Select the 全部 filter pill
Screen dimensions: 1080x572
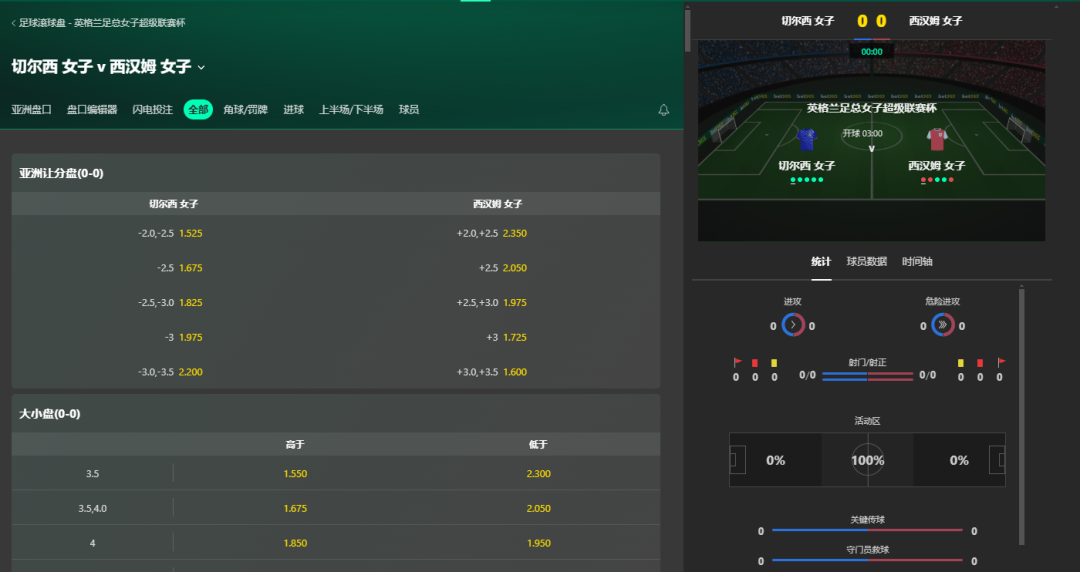point(198,110)
